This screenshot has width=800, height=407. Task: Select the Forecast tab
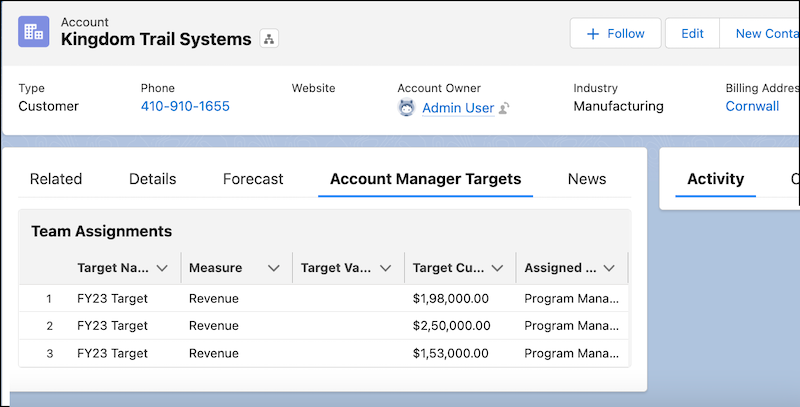tap(253, 179)
